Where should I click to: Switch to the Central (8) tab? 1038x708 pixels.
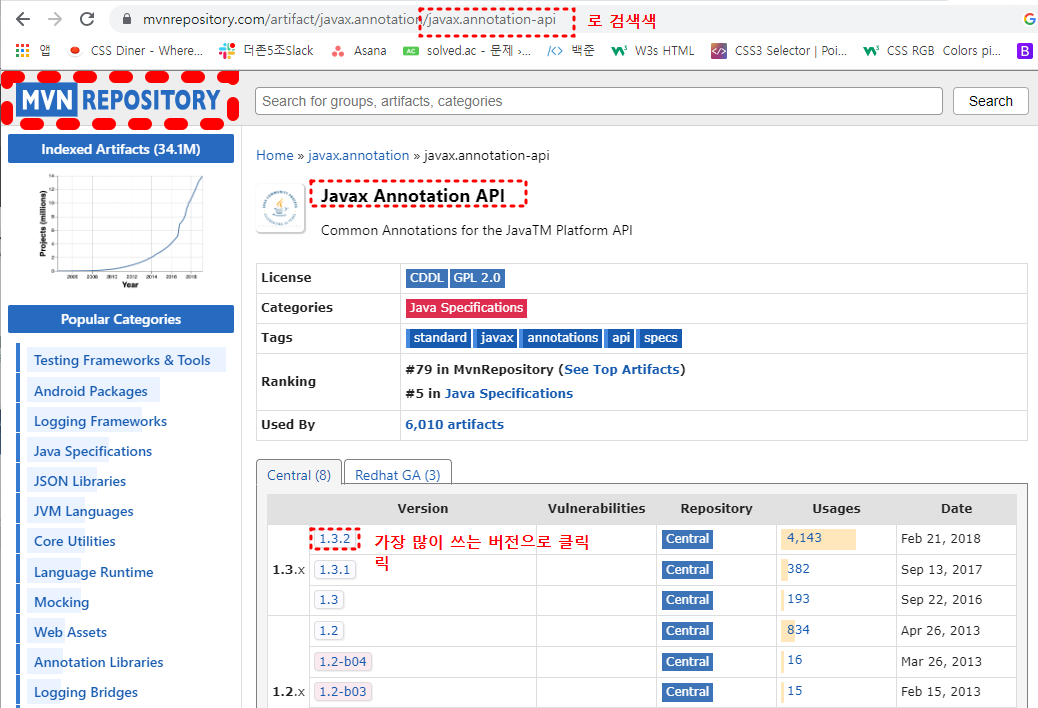coord(299,474)
